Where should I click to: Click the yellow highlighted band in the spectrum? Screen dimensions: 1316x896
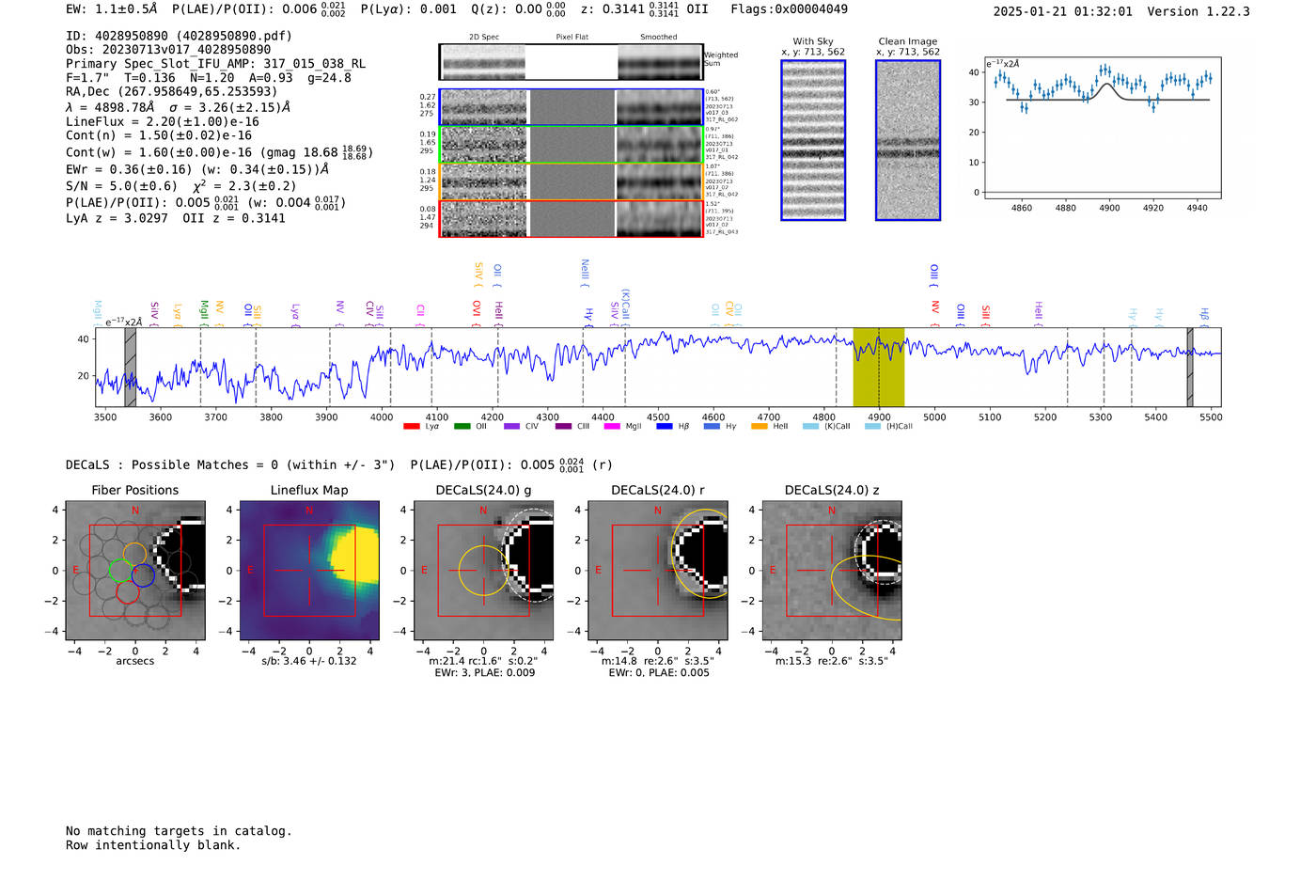tap(879, 367)
